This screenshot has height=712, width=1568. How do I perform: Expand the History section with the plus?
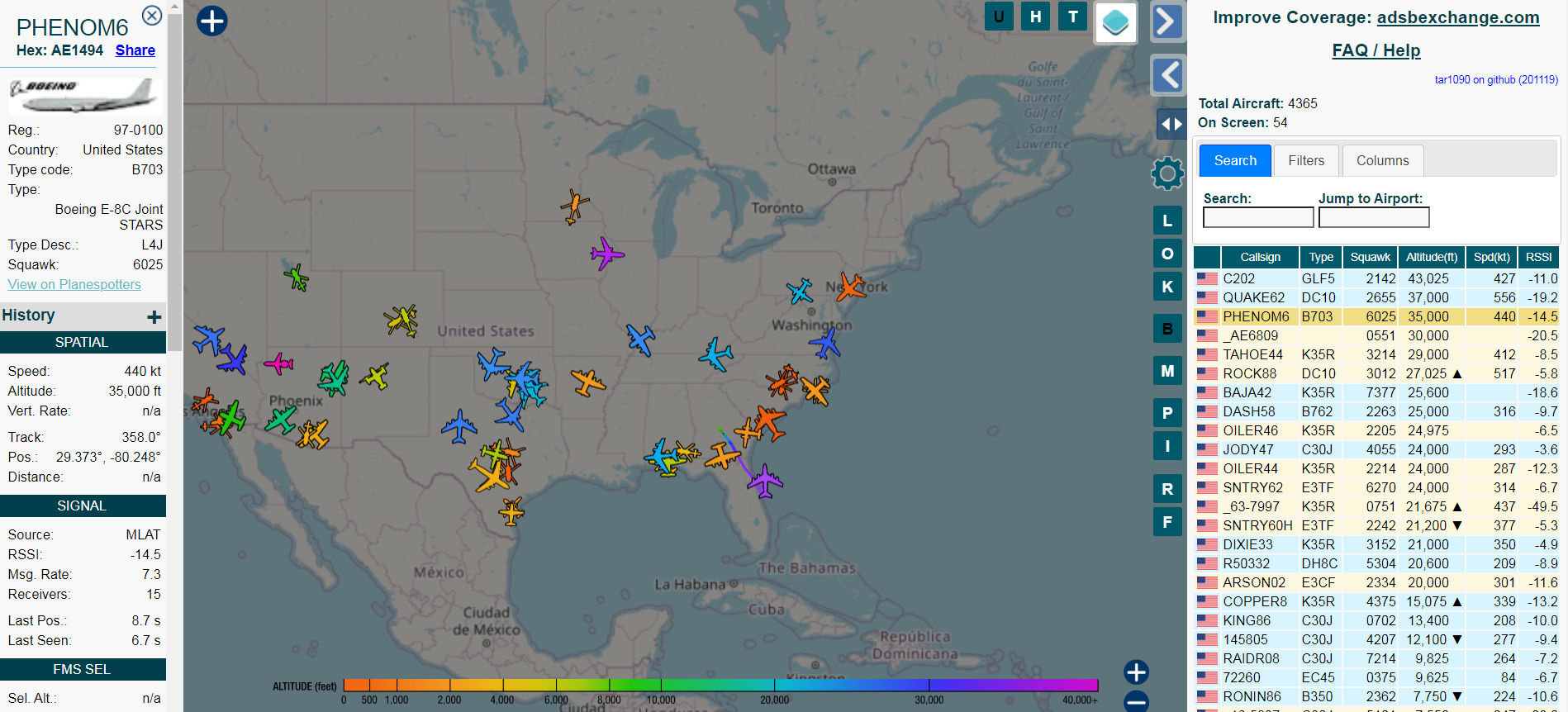coord(154,317)
